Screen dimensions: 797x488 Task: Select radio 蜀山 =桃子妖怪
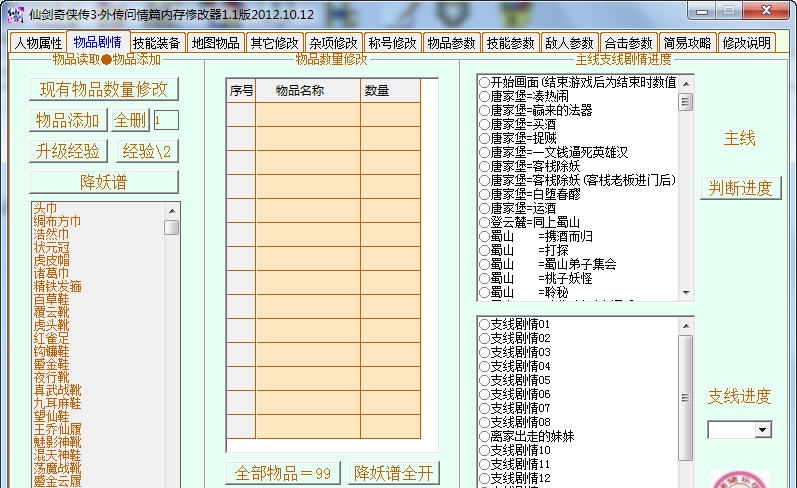click(x=484, y=278)
